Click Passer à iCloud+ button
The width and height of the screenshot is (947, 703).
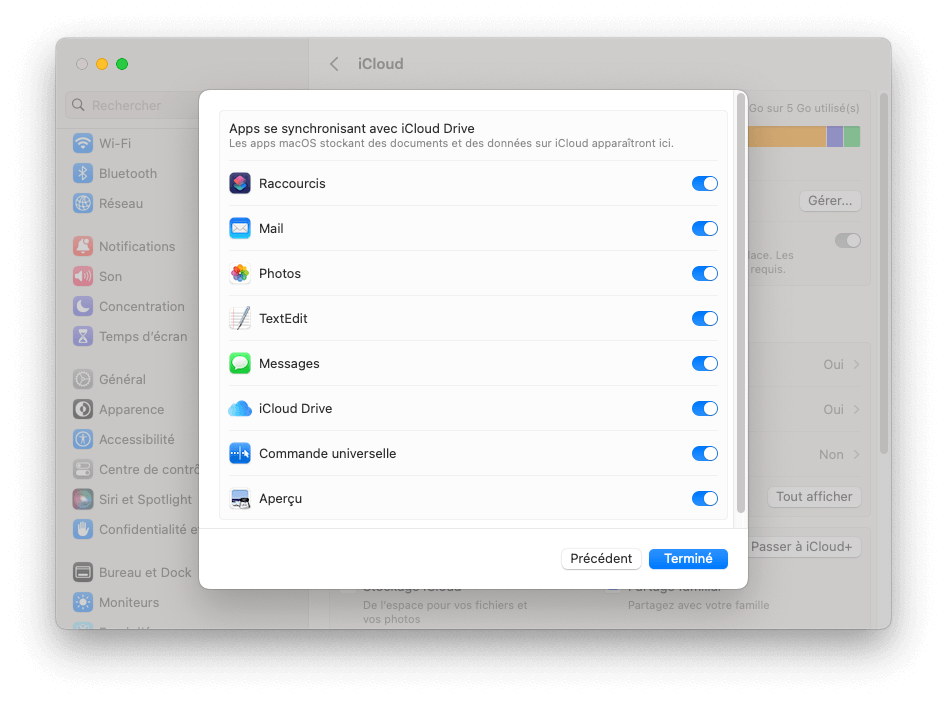click(x=804, y=547)
